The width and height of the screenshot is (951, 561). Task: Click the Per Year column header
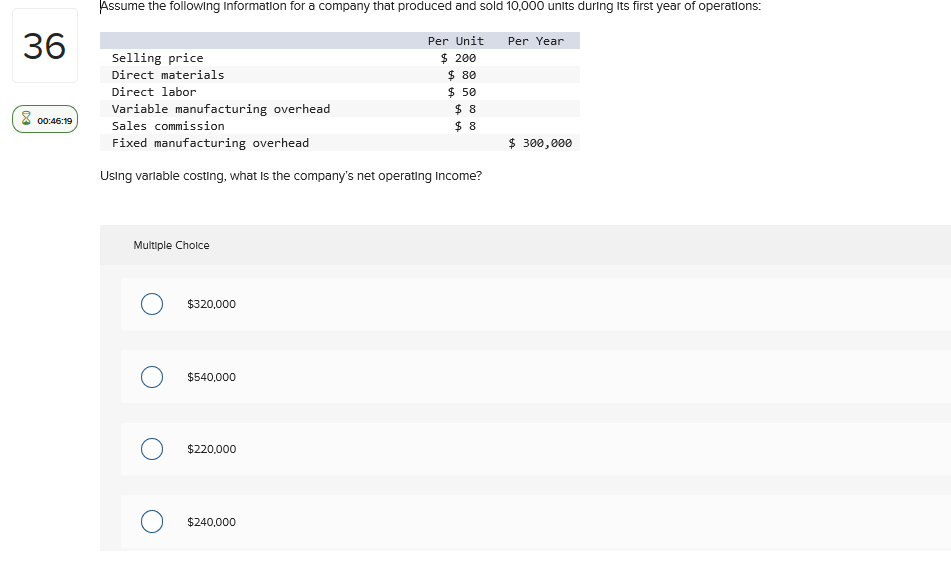coord(535,41)
